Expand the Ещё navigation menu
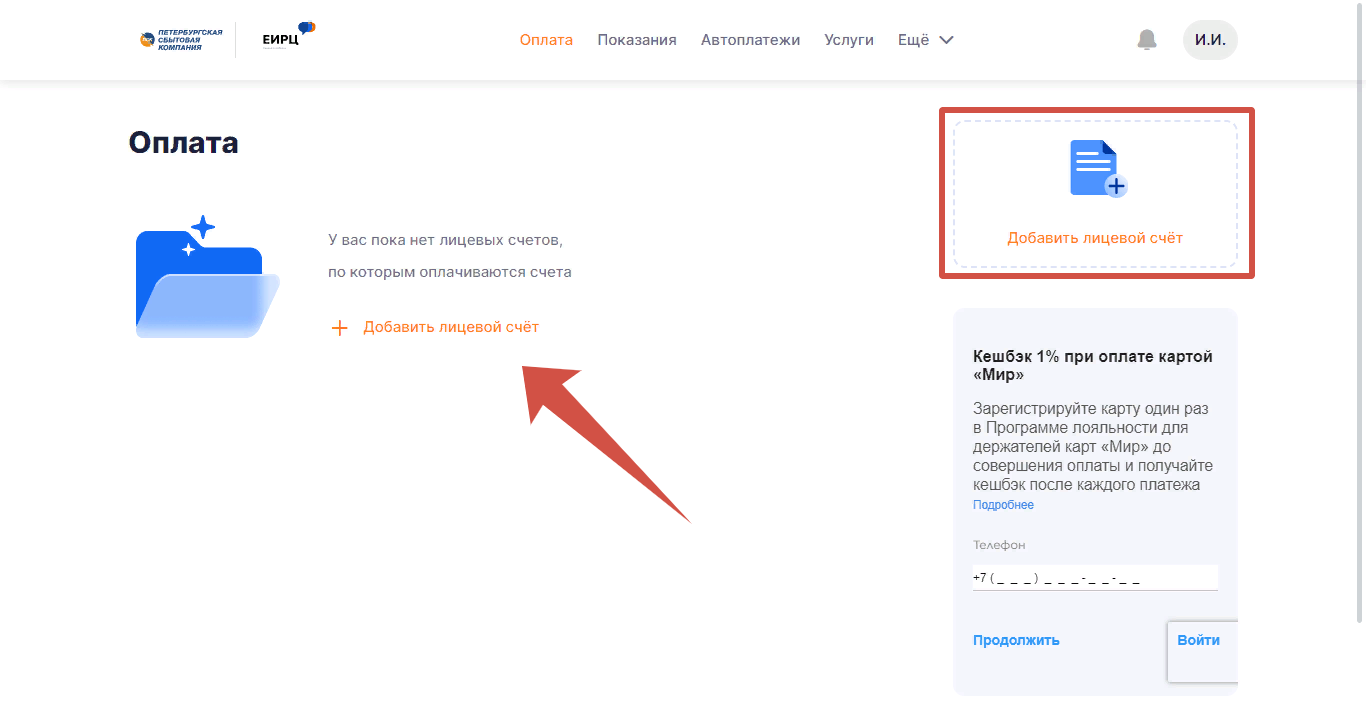Screen dimensions: 1366x714 click(914, 40)
